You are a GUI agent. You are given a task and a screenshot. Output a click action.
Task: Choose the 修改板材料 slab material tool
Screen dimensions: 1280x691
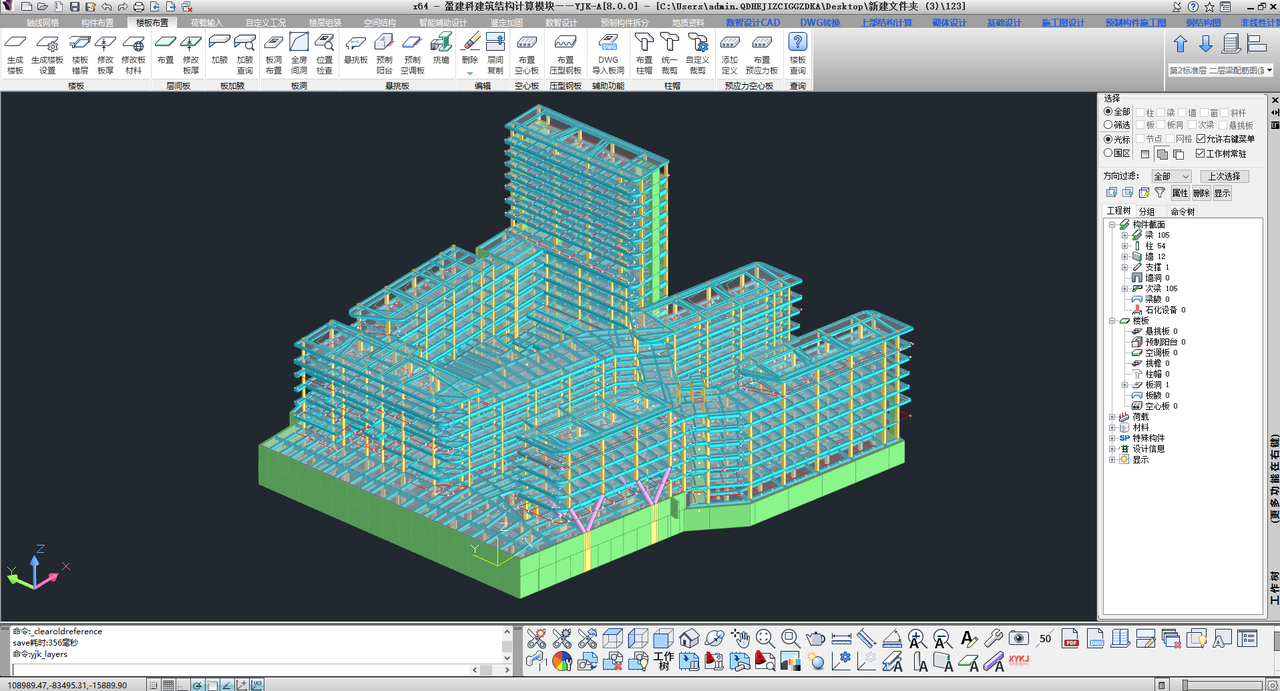click(x=133, y=54)
